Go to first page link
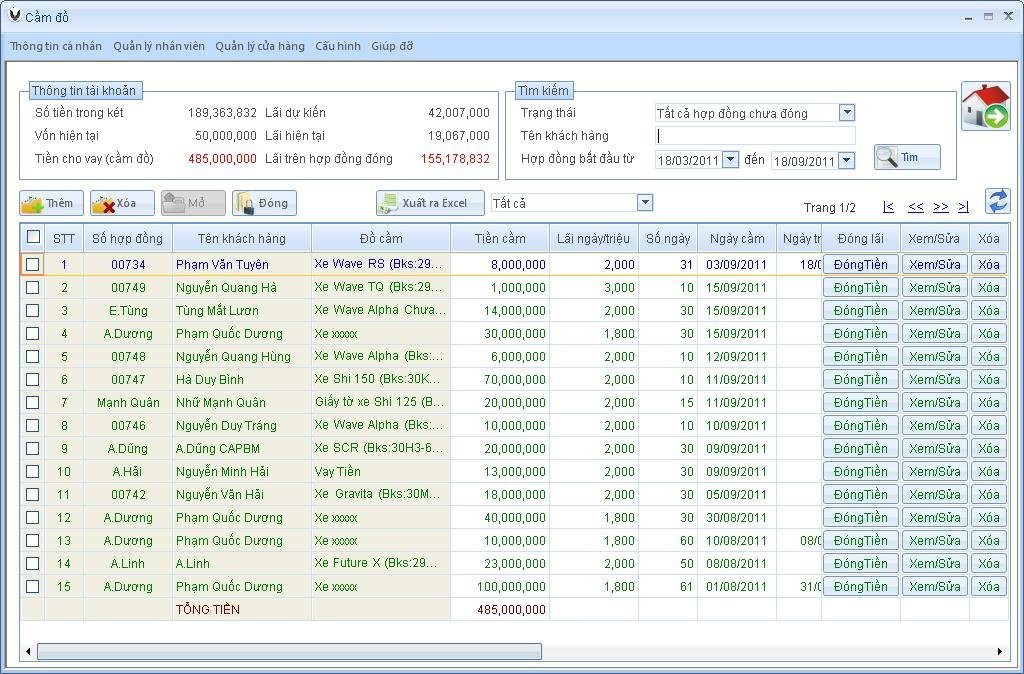Viewport: 1024px width, 674px height. tap(888, 207)
